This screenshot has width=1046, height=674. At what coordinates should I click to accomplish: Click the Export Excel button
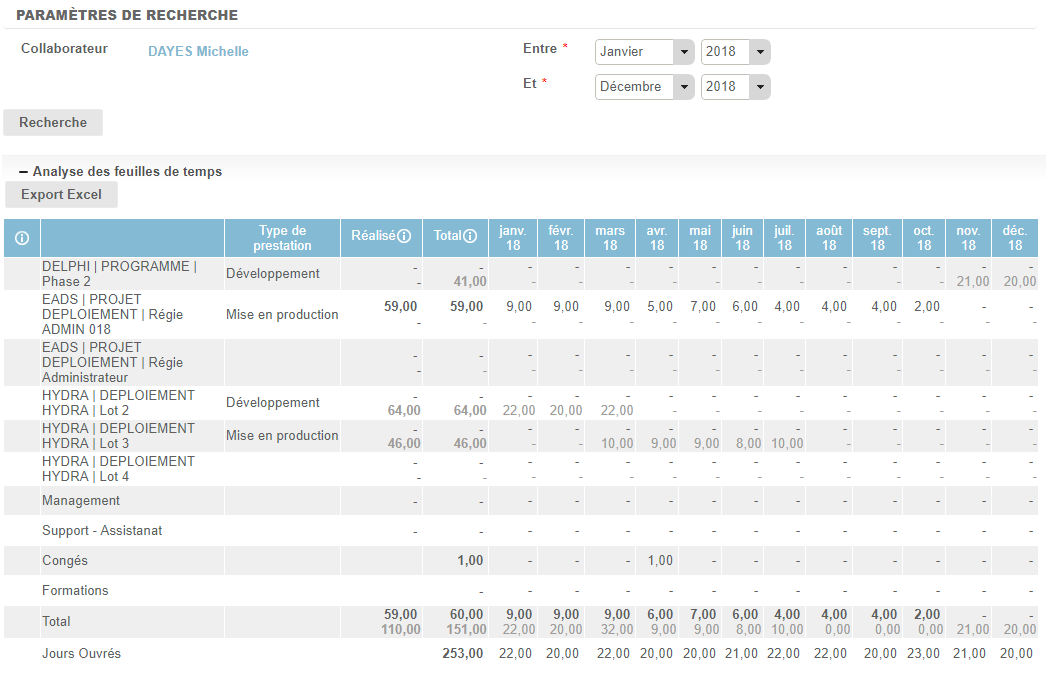pos(61,194)
